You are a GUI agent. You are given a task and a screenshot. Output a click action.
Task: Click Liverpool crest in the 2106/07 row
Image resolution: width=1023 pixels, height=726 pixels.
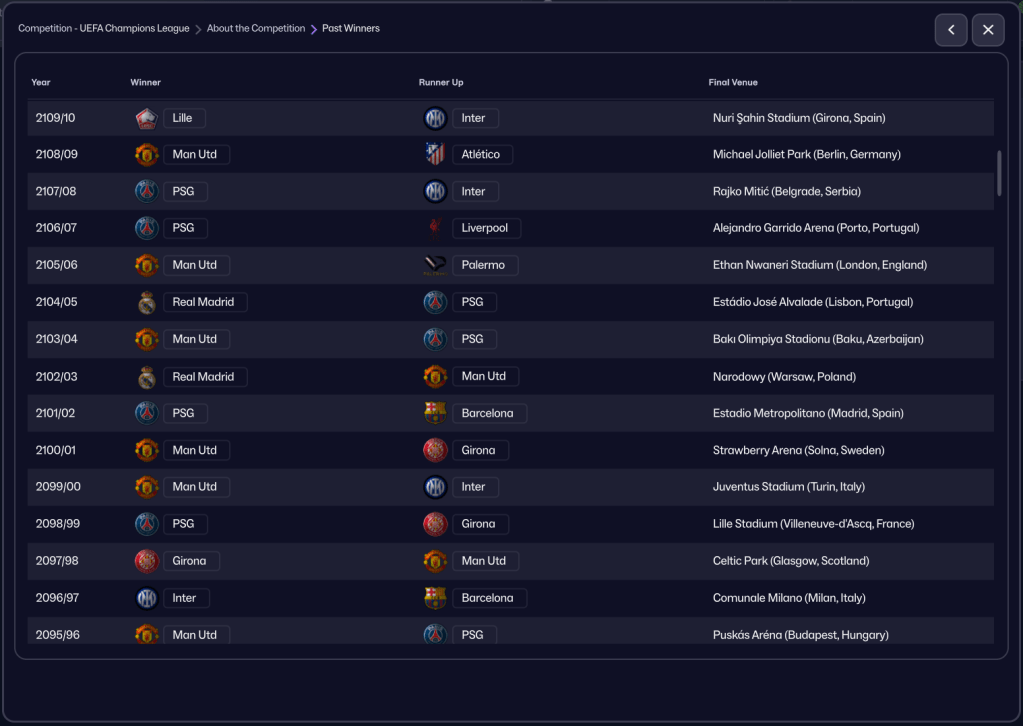pyautogui.click(x=435, y=228)
